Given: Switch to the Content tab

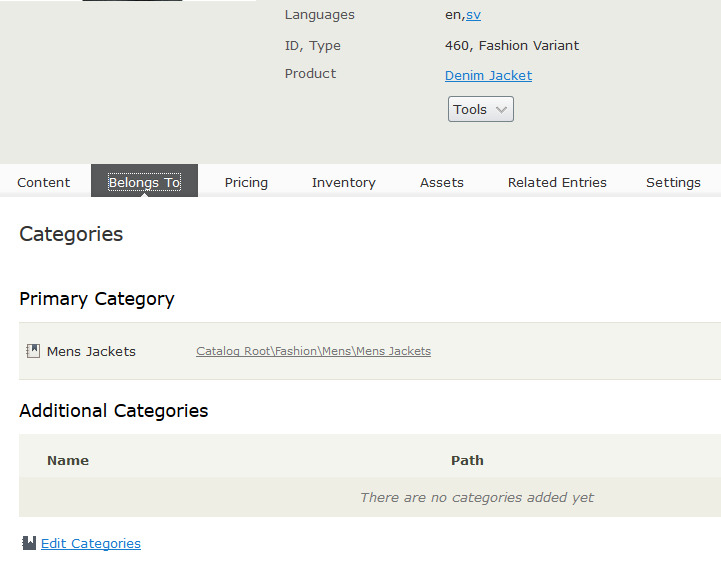Looking at the screenshot, I should (x=44, y=182).
